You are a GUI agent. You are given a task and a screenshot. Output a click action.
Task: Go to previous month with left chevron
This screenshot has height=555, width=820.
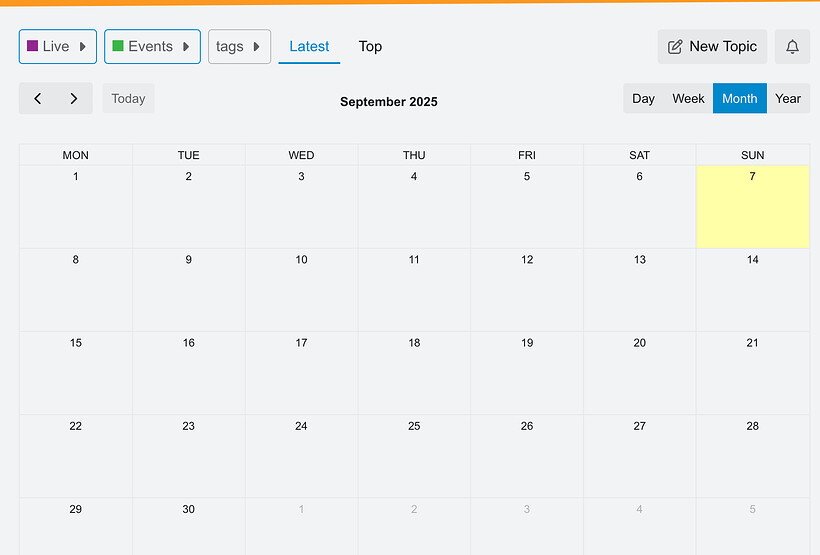tap(38, 98)
